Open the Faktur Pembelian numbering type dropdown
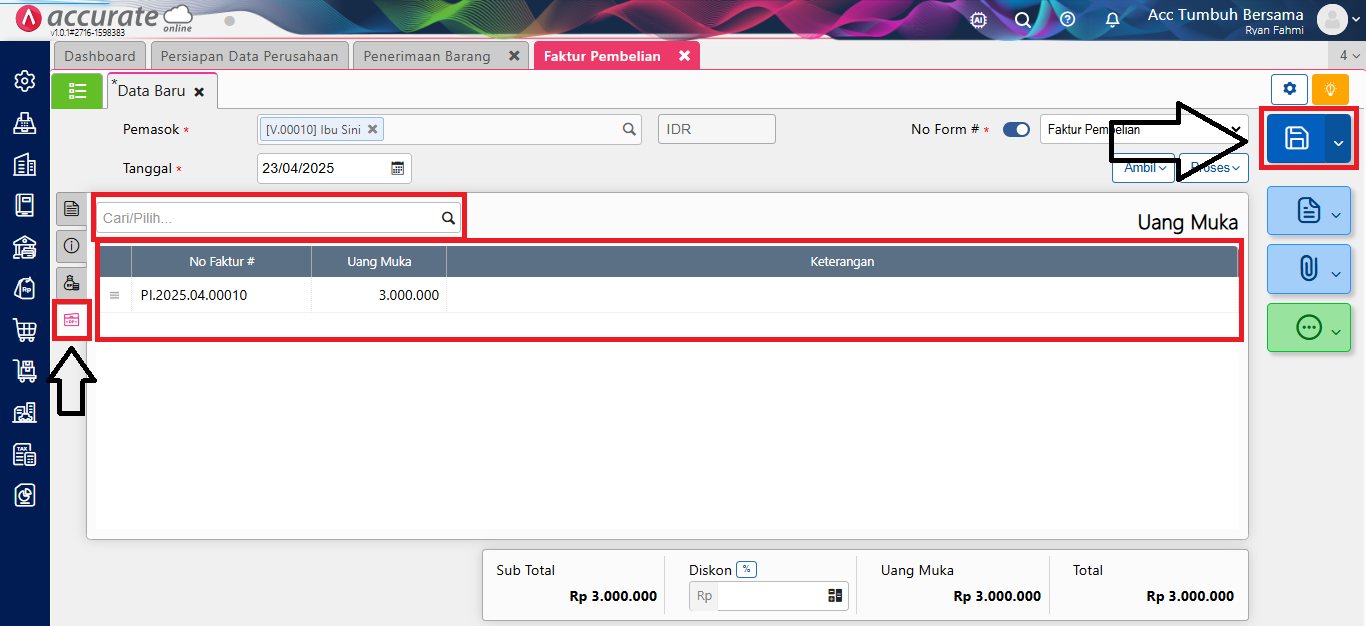Screen dimensions: 1366x626 [x=1144, y=129]
